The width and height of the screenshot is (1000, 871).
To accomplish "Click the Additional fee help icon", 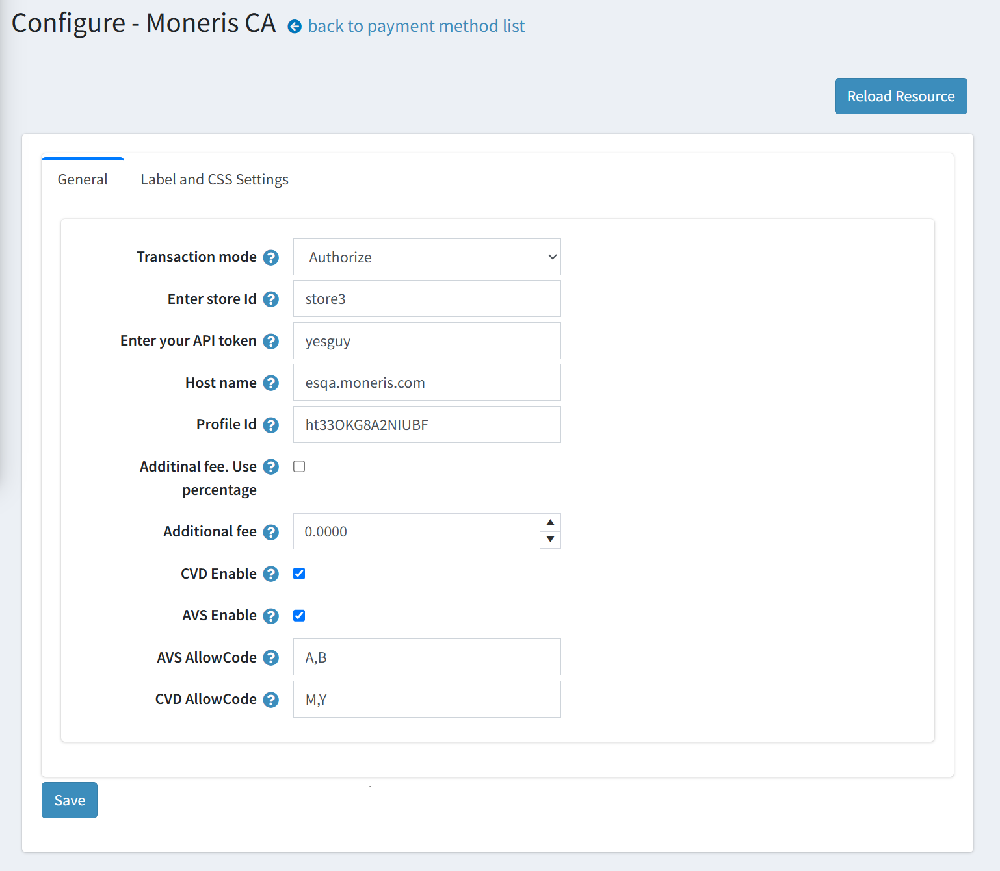I will point(271,531).
